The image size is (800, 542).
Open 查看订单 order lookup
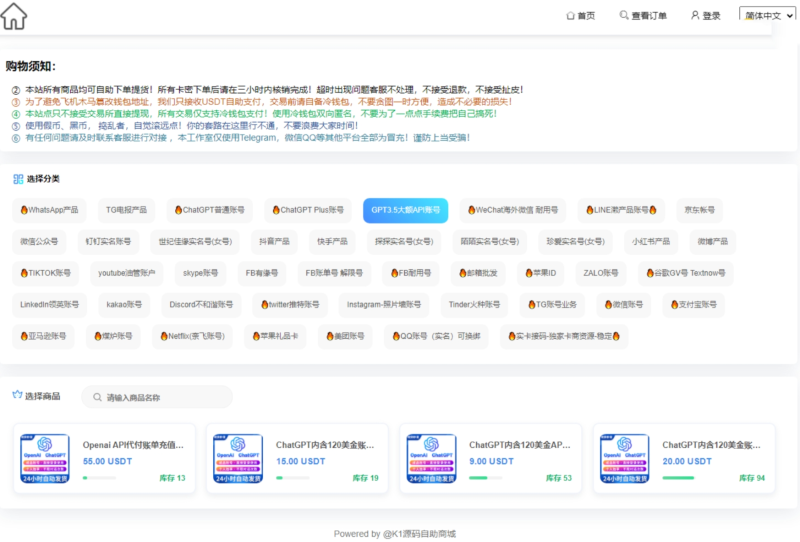click(643, 16)
